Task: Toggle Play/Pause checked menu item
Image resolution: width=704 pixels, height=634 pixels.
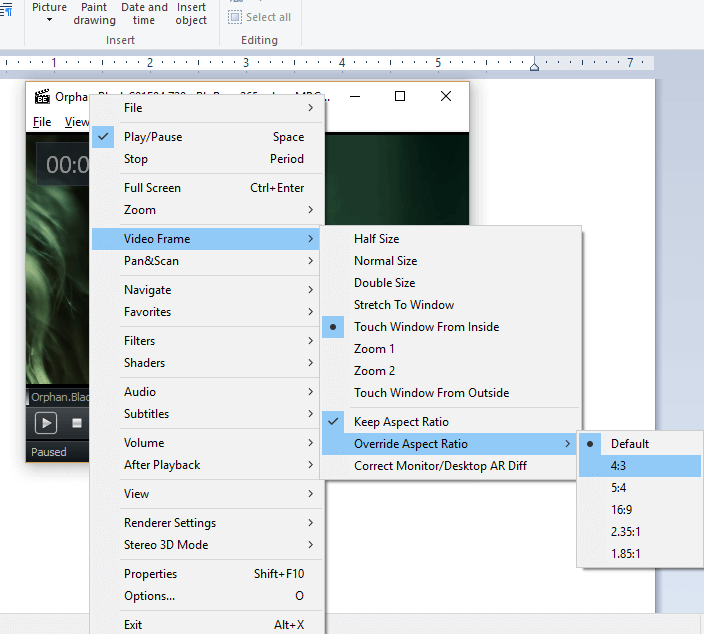Action: click(x=207, y=137)
